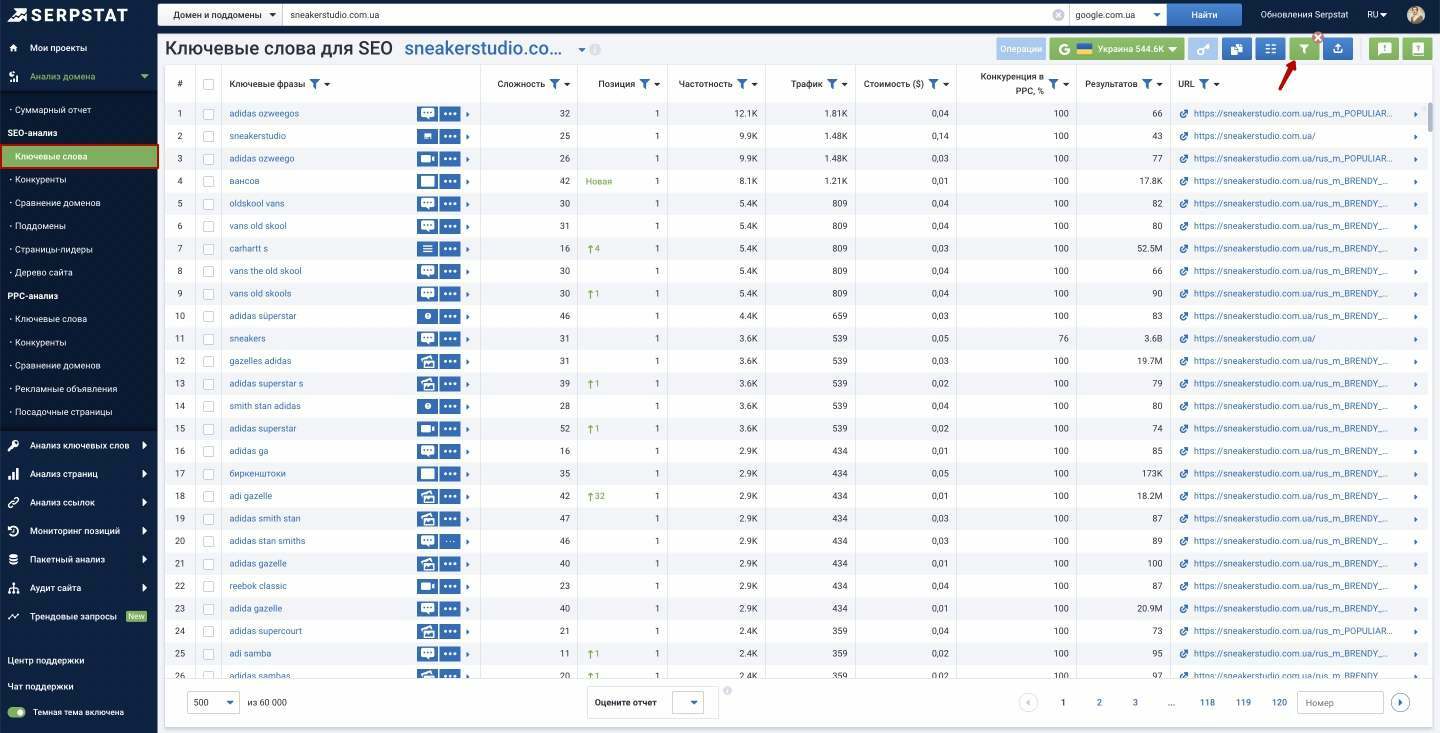Screen dimensions: 1440x733
Task: Open the column settings list icon
Action: (1271, 48)
